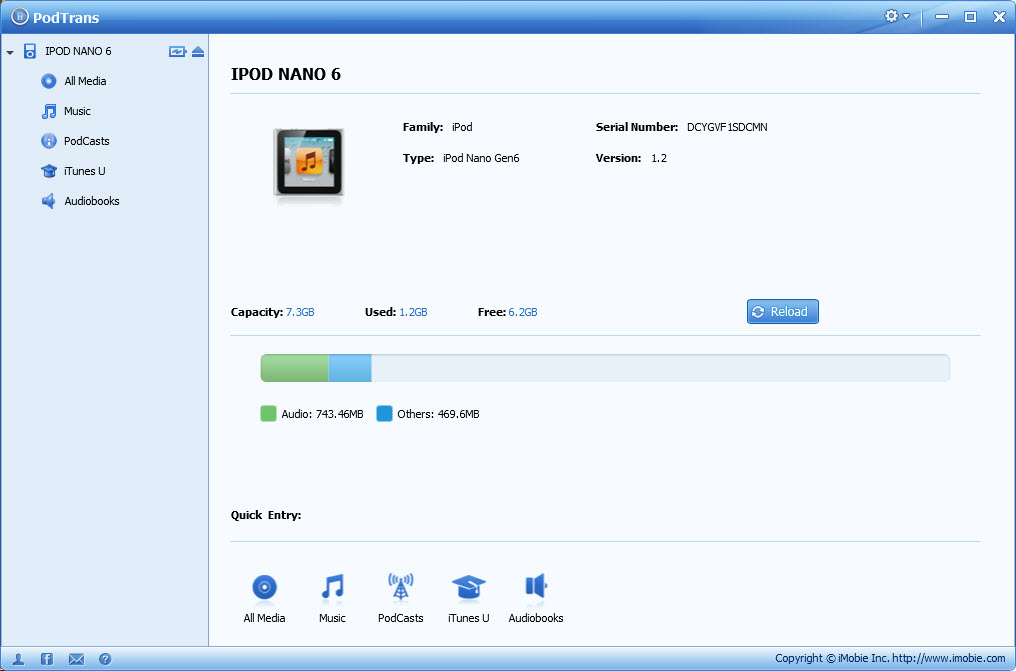Click the Music label under Quick Entry
Image resolution: width=1016 pixels, height=671 pixels.
click(332, 618)
